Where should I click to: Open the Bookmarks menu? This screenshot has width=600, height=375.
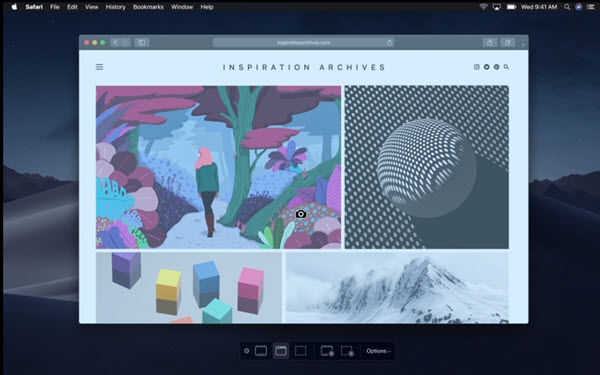point(148,7)
